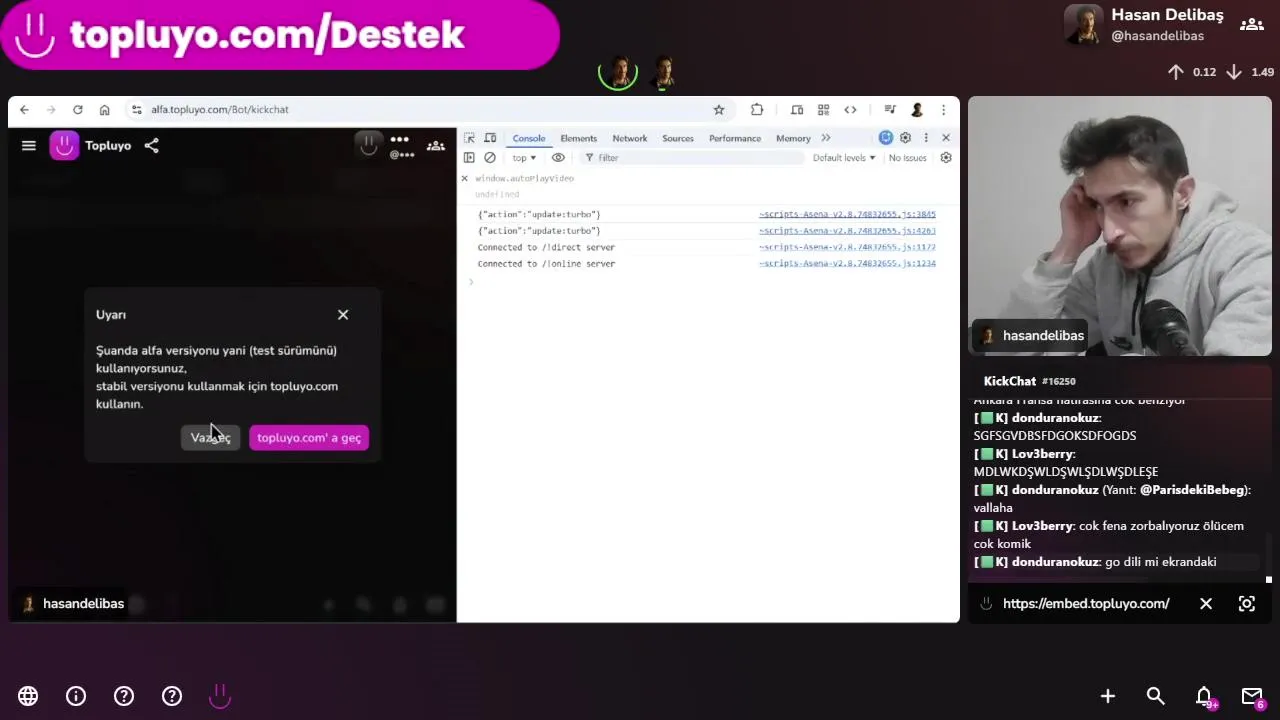The width and height of the screenshot is (1280, 720).
Task: Click the highlighted participant avatar with green ring
Action: click(x=618, y=72)
